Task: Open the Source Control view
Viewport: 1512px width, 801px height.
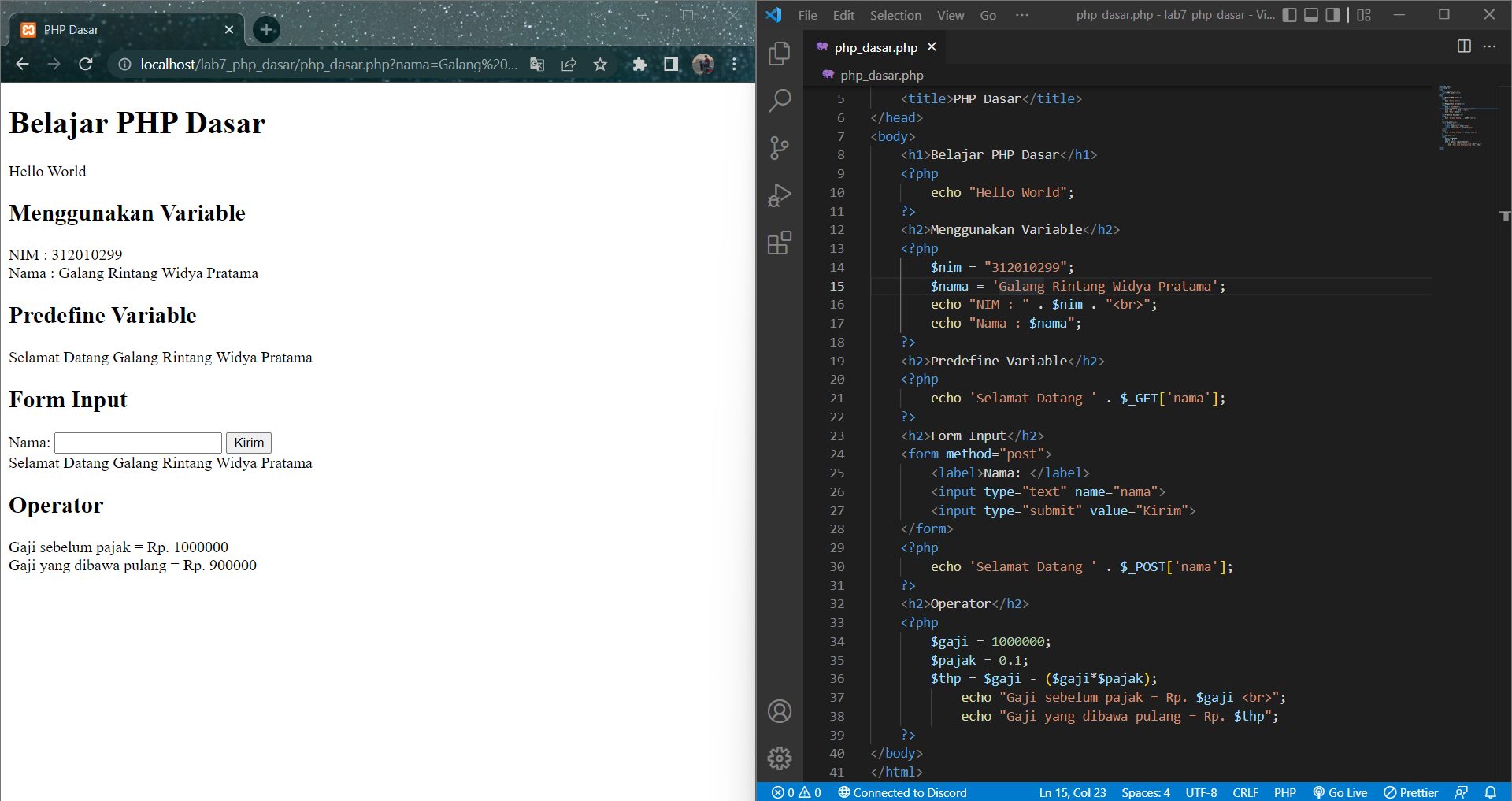Action: click(780, 148)
